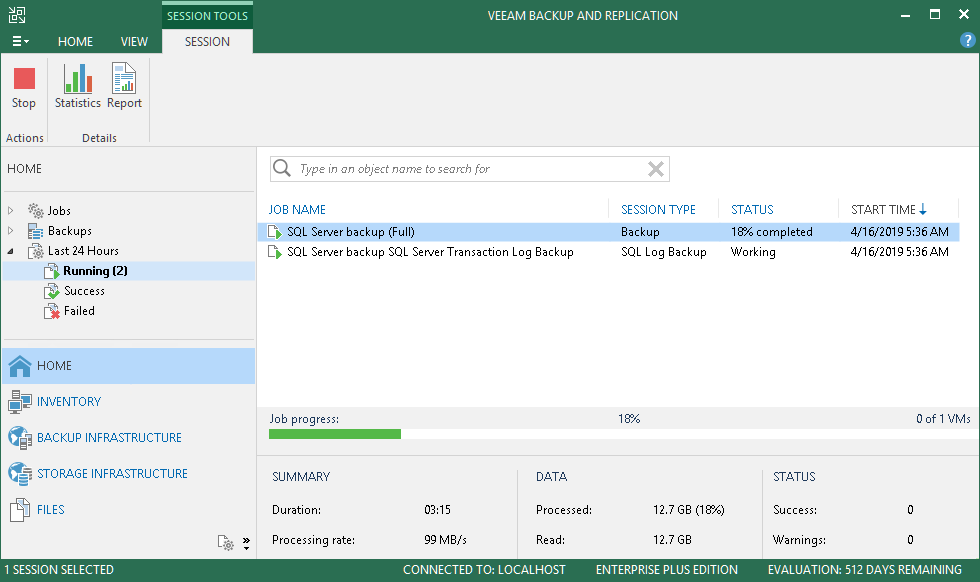Select SQL Server Transaction Log Backup row
Screen dimensions: 980x582
[608, 252]
